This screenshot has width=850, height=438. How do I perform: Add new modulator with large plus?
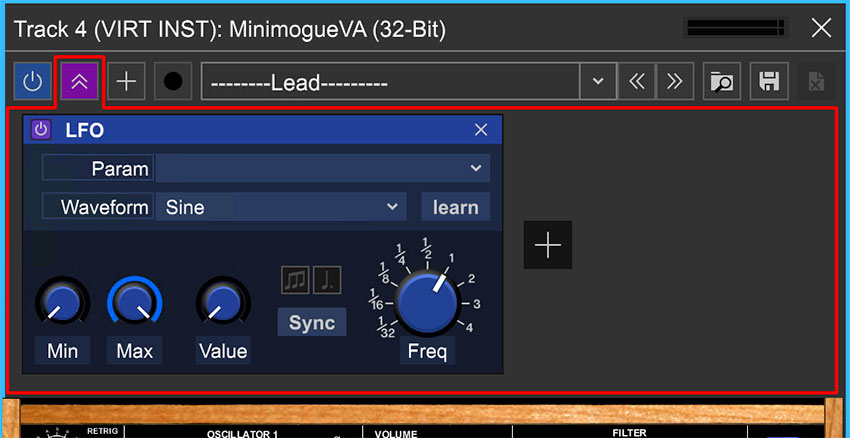pyautogui.click(x=548, y=245)
